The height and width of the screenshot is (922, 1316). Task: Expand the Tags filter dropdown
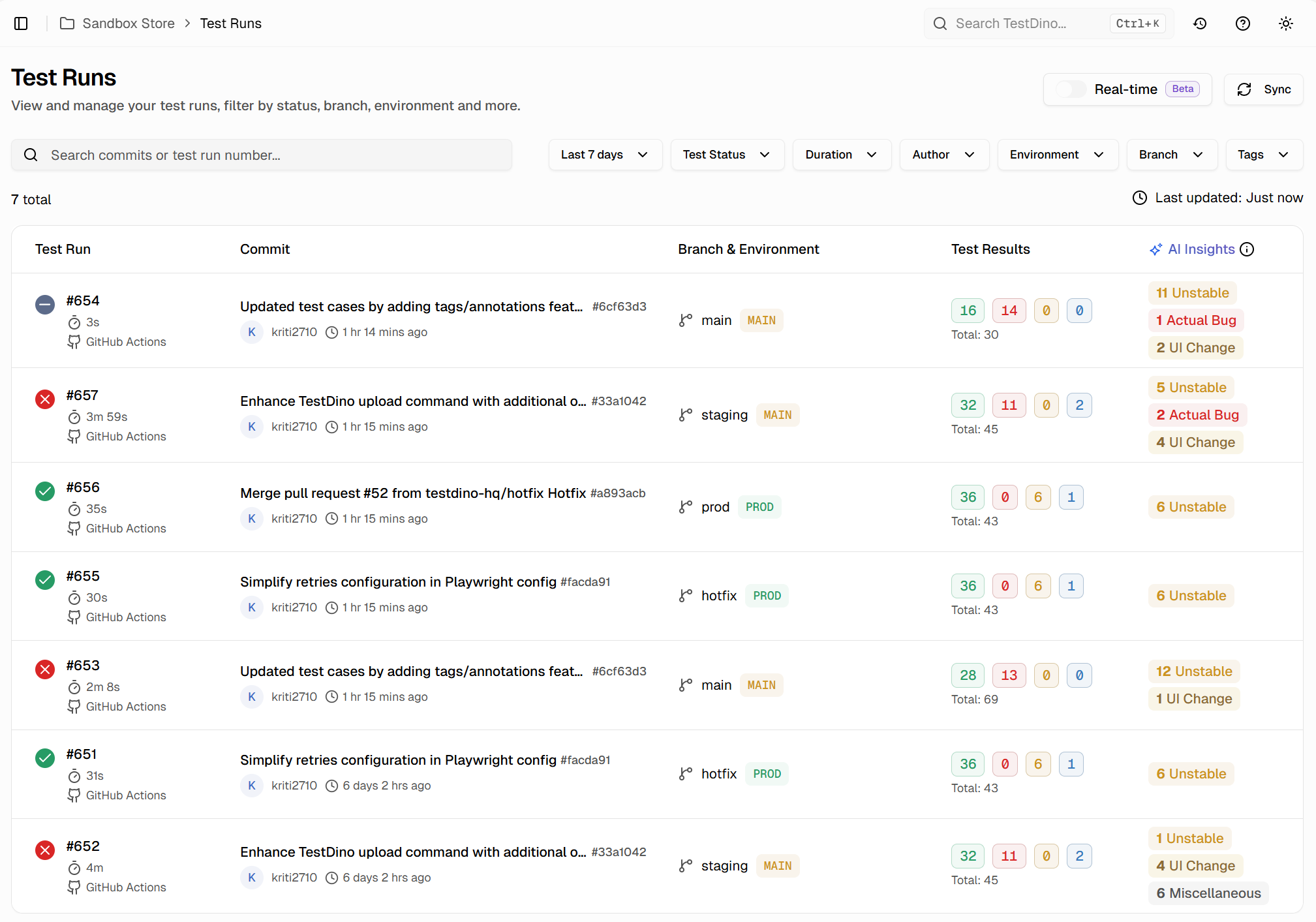(x=1263, y=155)
